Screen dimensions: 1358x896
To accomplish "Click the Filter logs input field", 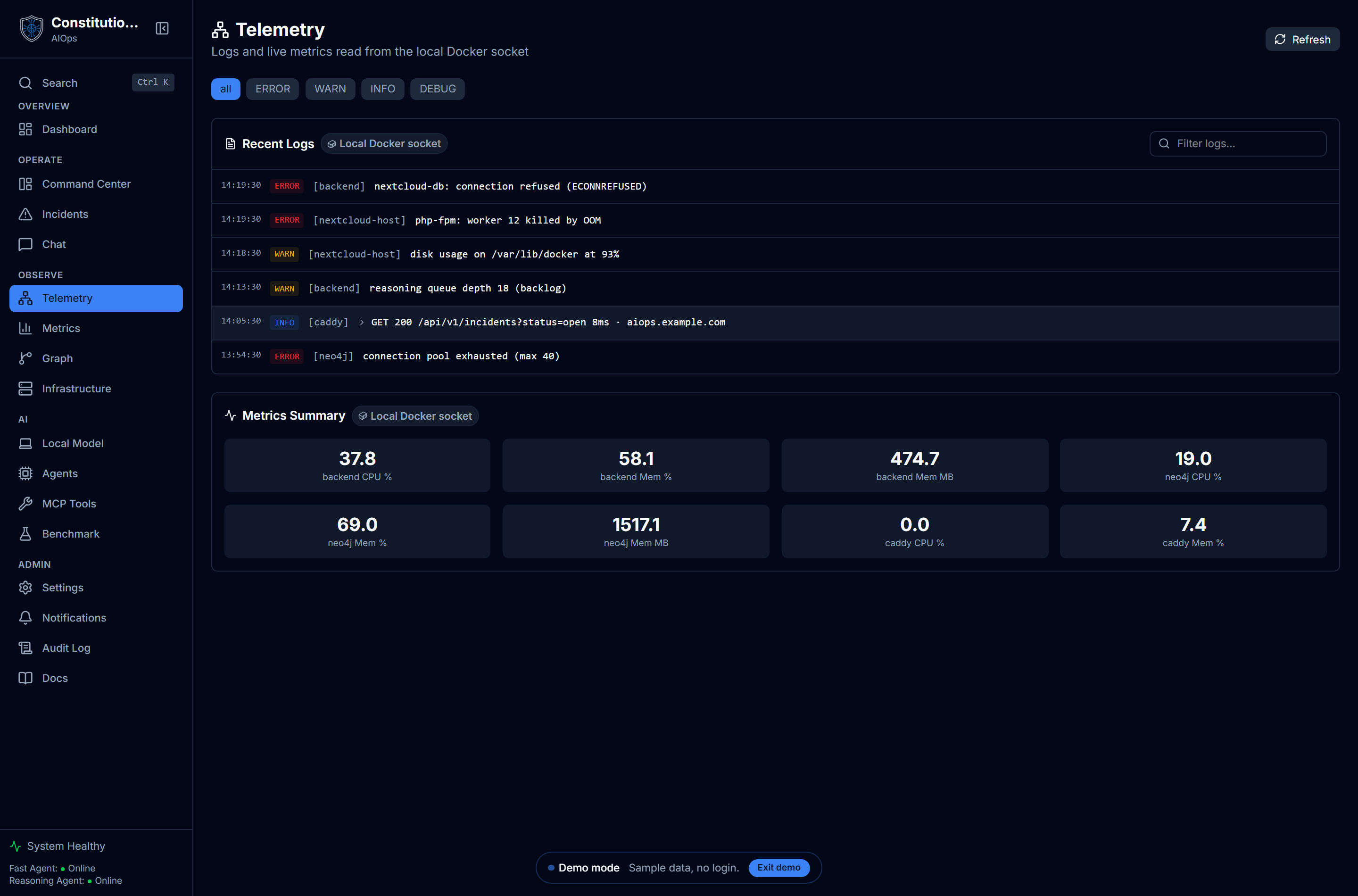I will [1238, 143].
